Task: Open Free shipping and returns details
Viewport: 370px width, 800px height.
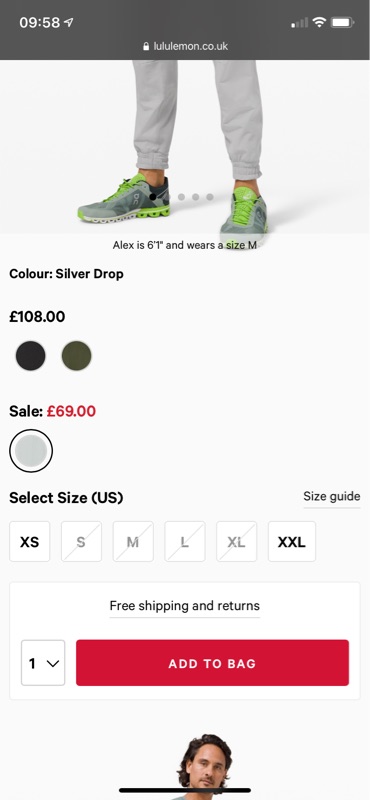Action: coord(185,606)
